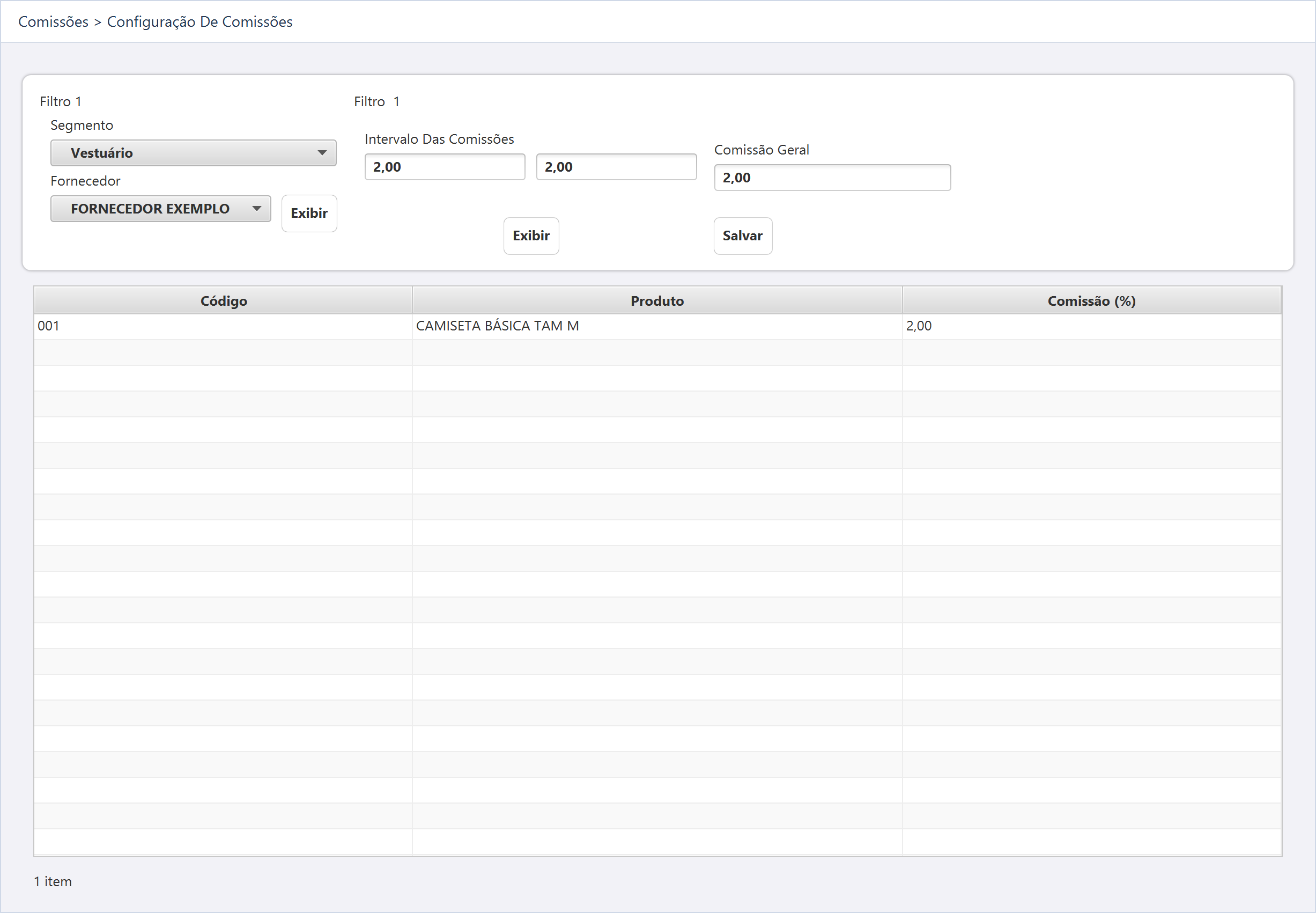Select the 2,00 commission cell in table
This screenshot has height=913, width=1316.
click(1091, 326)
